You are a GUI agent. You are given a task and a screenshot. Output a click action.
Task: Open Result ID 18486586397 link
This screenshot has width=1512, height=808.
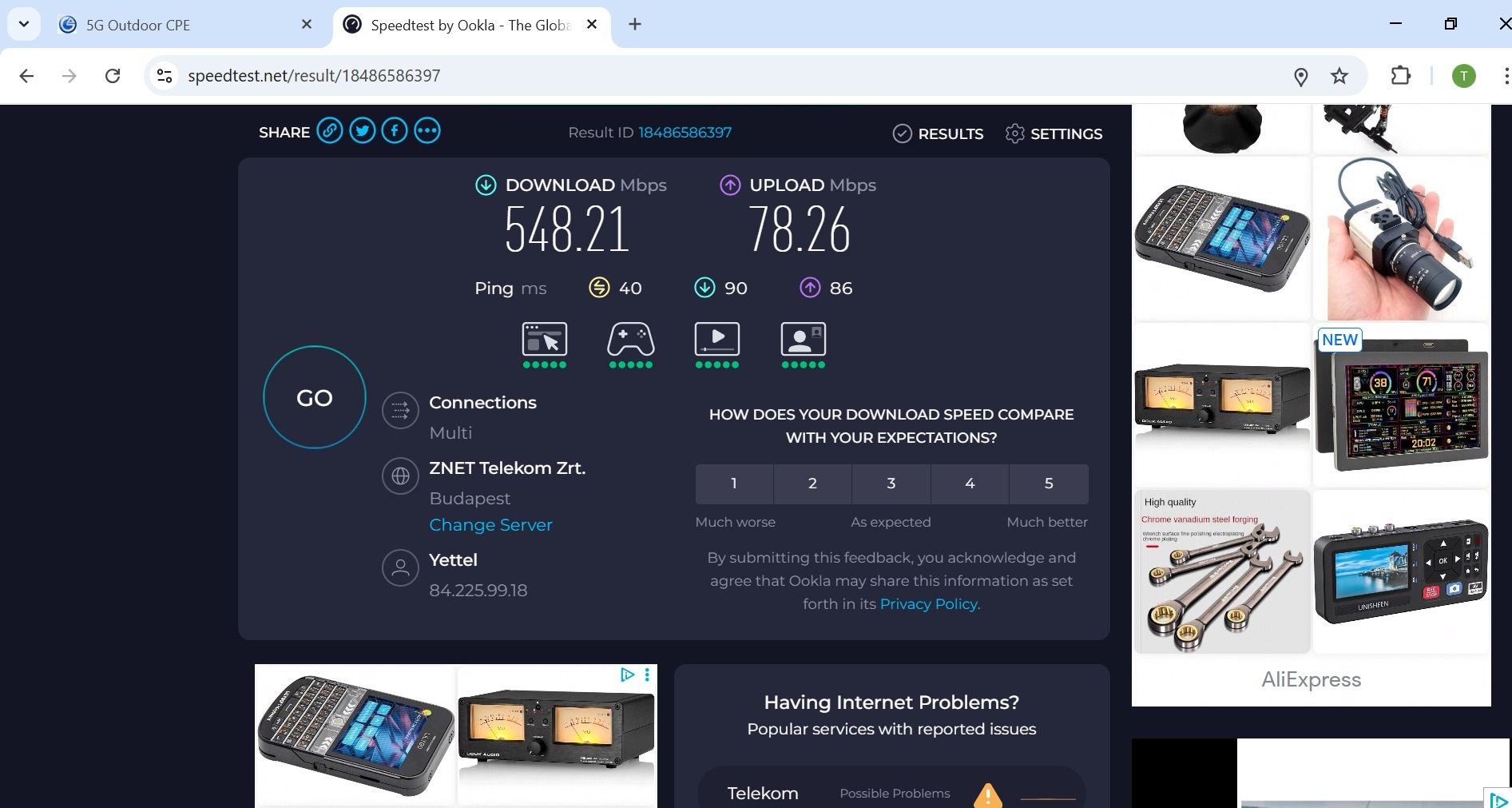[685, 133]
